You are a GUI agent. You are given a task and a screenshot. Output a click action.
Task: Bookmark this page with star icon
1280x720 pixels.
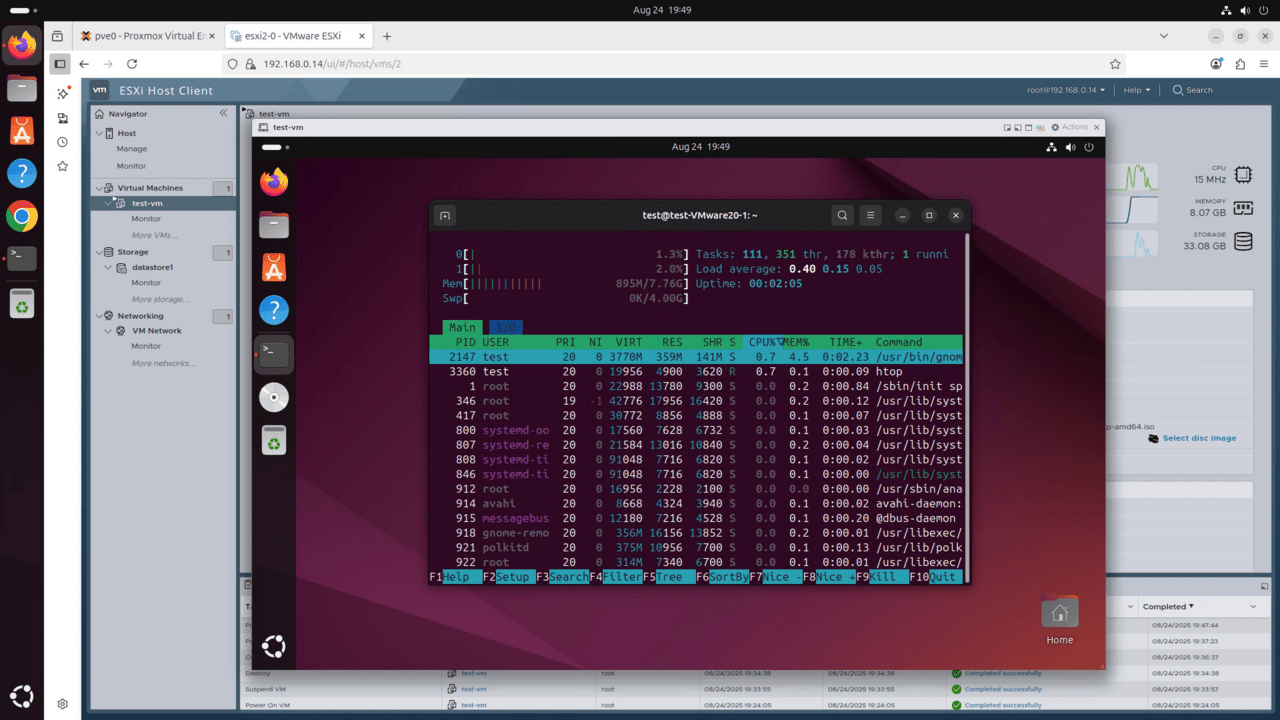[x=1115, y=64]
